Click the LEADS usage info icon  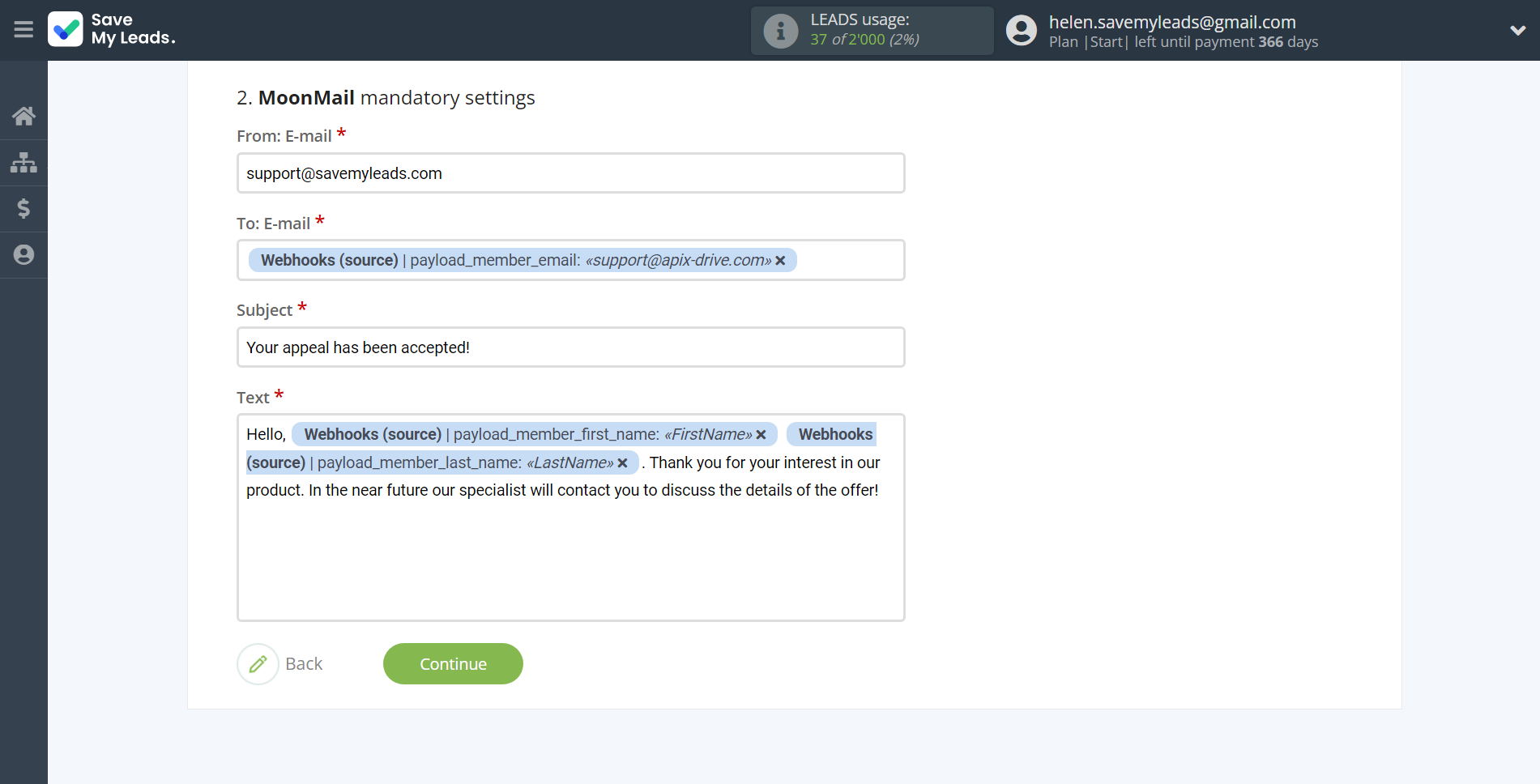point(781,31)
